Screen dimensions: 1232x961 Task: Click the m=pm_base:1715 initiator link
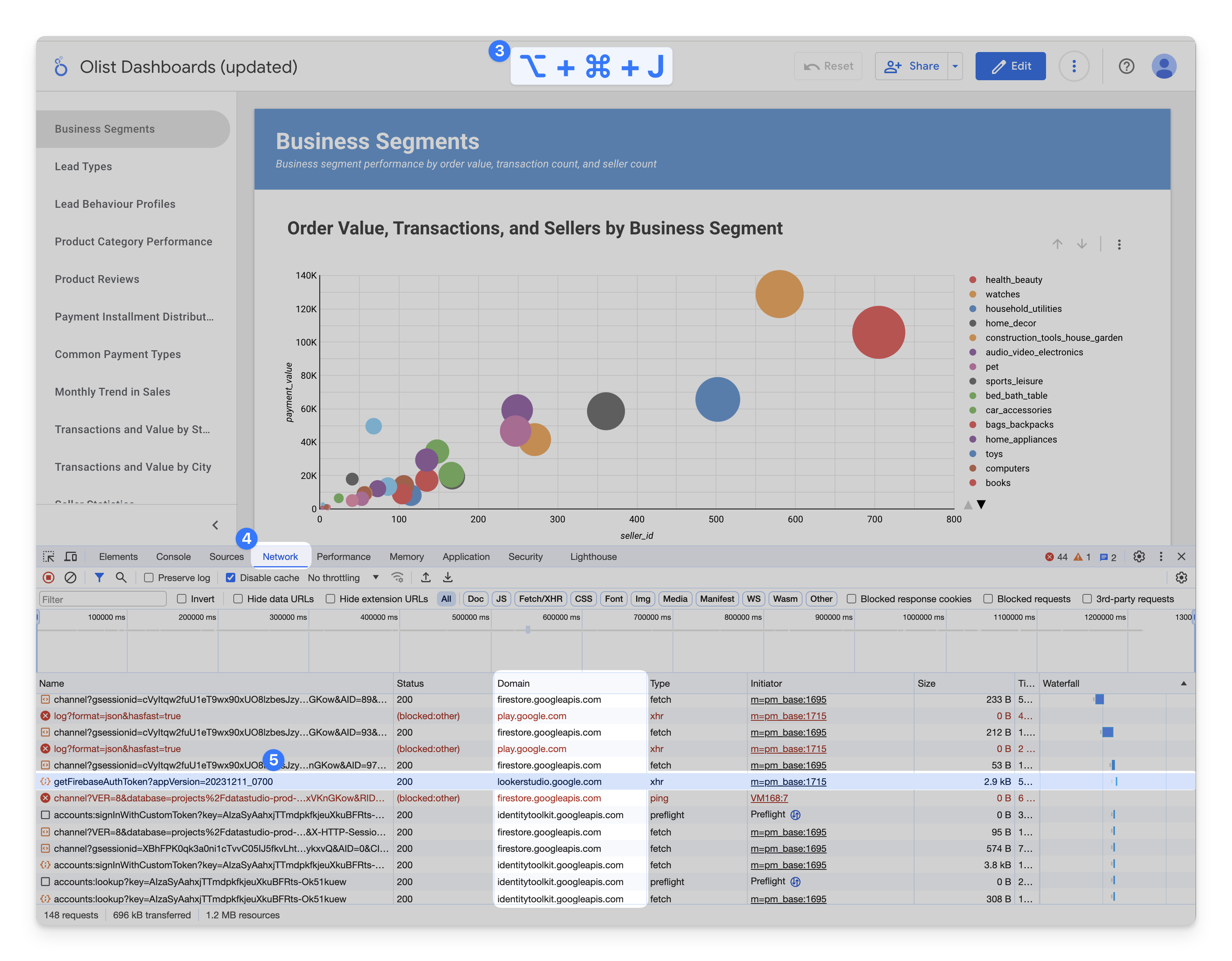click(x=788, y=782)
